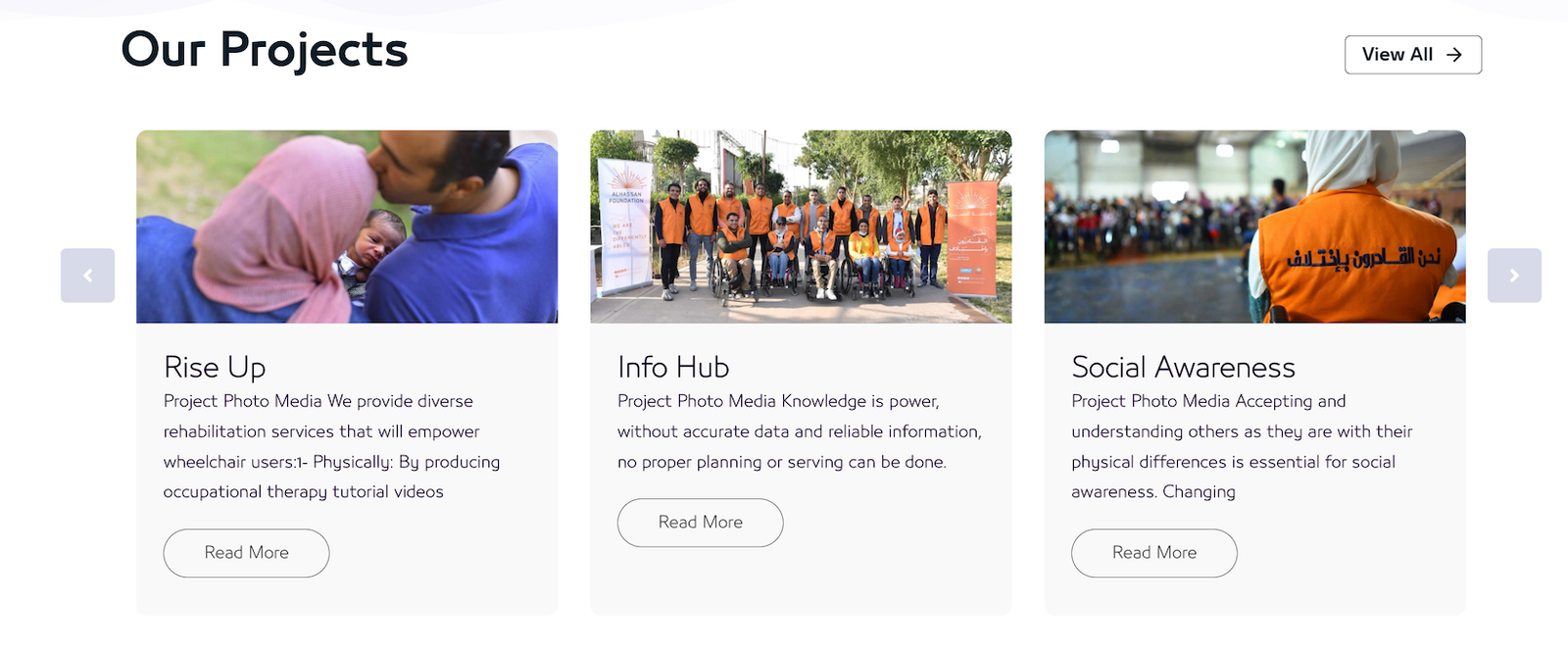1568x655 pixels.
Task: Select the Social Awareness project title
Action: pos(1183,368)
